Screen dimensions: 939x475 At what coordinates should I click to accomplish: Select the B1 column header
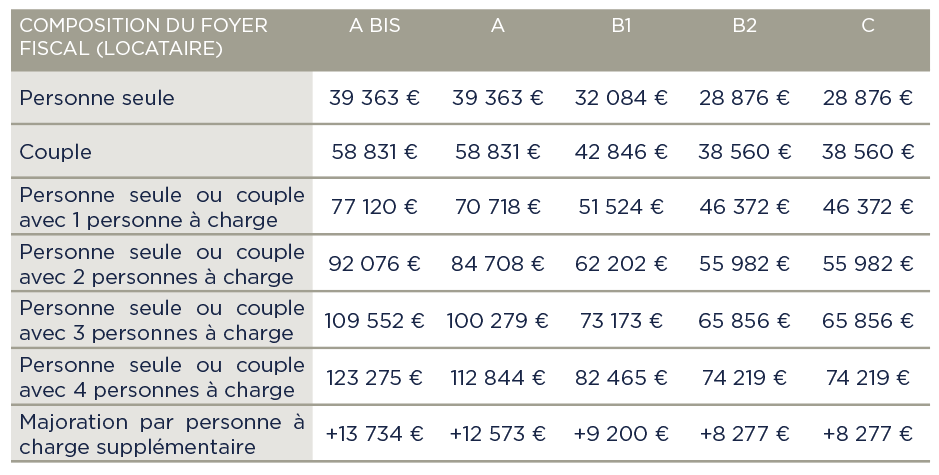(621, 27)
